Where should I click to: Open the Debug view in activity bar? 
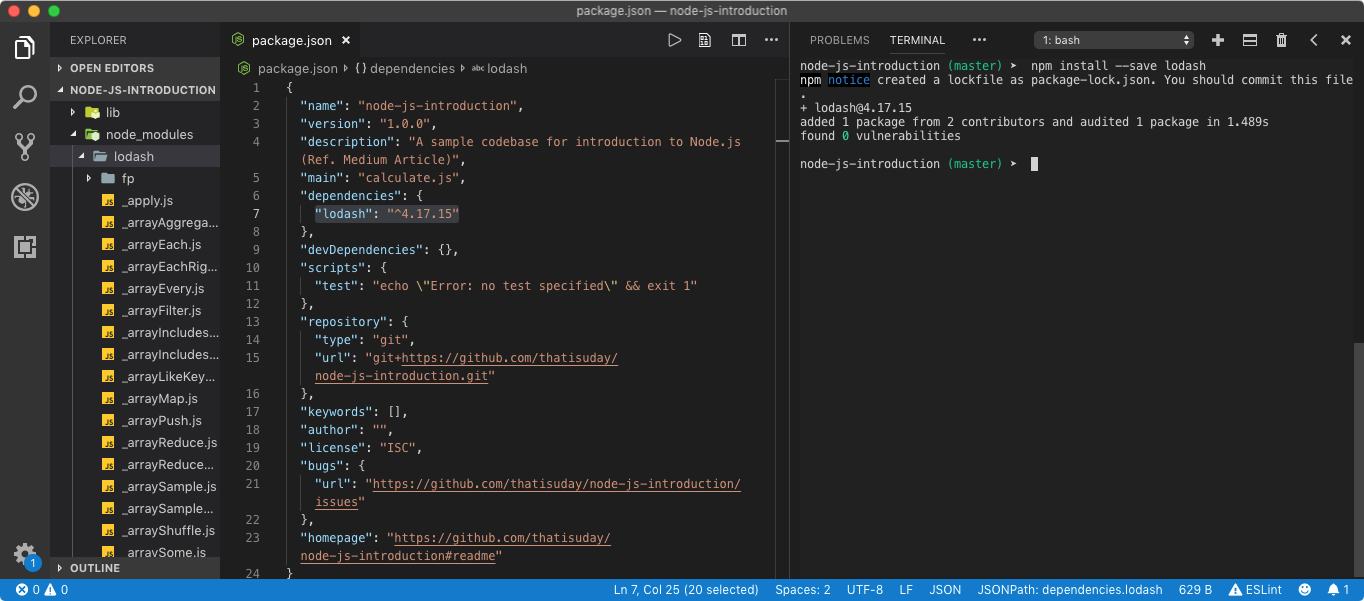click(x=25, y=197)
